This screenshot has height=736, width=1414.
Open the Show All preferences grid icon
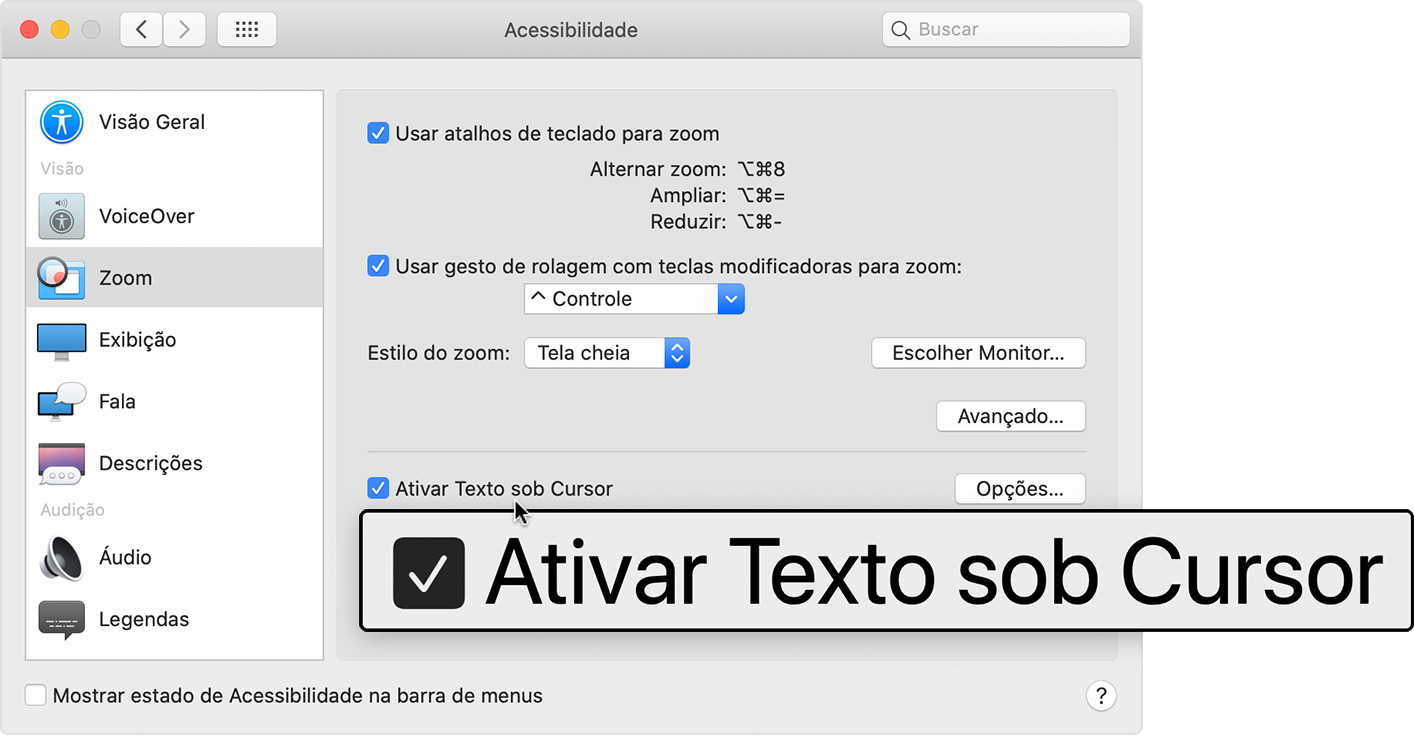pos(246,29)
